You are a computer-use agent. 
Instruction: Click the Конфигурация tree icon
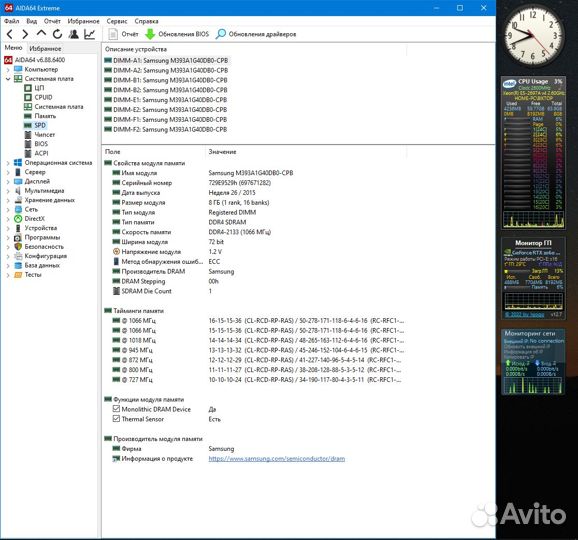18,256
